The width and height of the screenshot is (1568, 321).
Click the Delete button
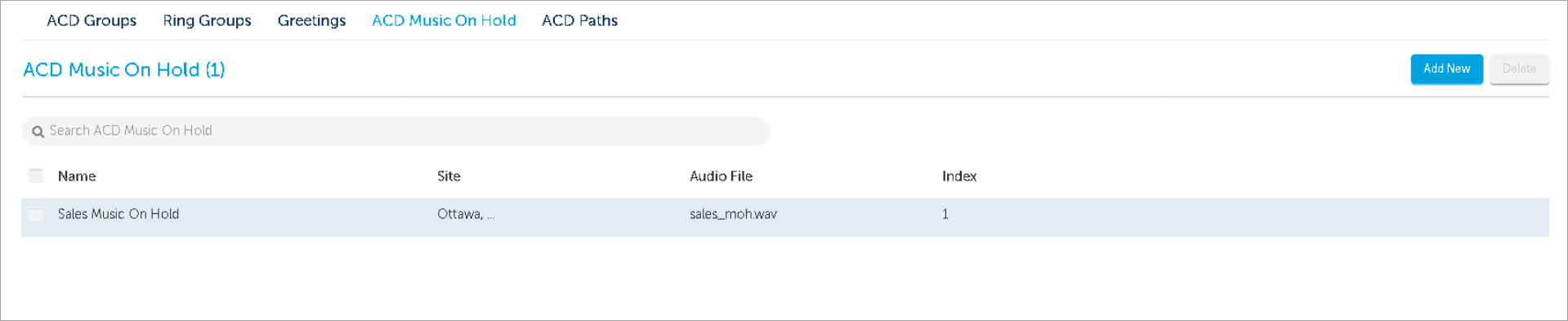(1519, 69)
